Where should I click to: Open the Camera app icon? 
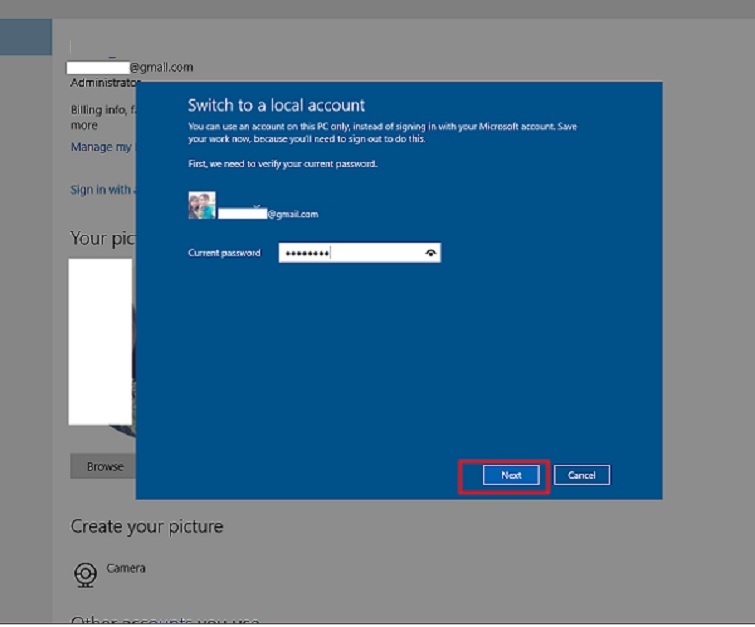tap(86, 574)
